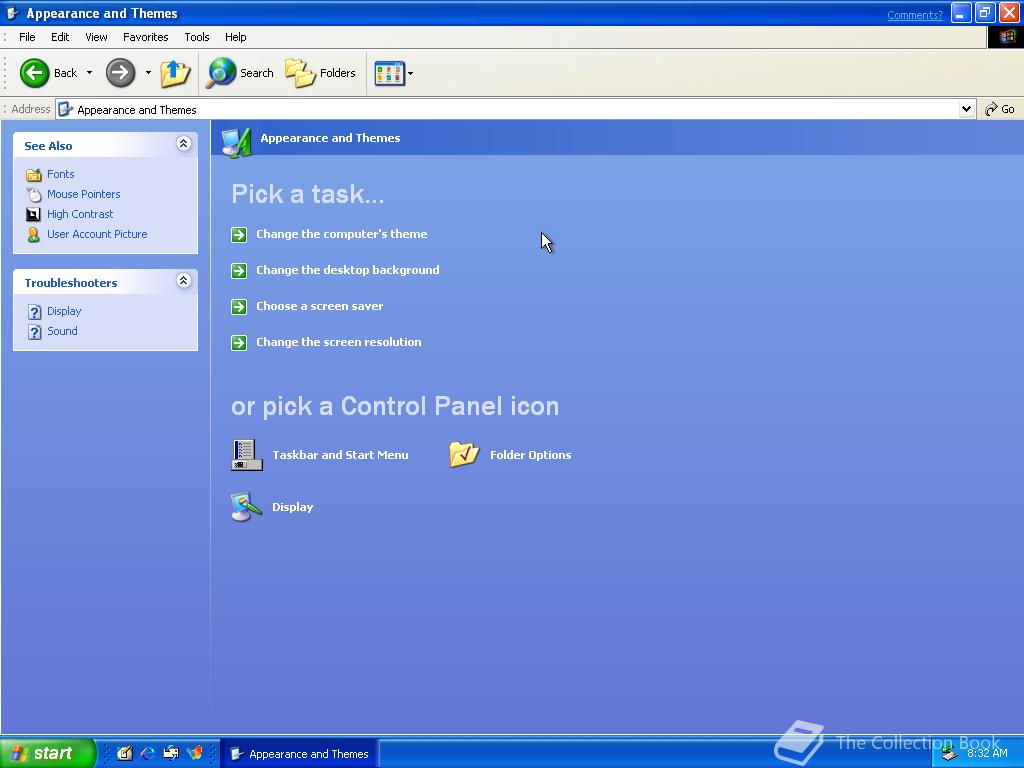Click the taskbar clock showing 8:32 AM
Image resolution: width=1024 pixels, height=768 pixels.
pos(987,754)
